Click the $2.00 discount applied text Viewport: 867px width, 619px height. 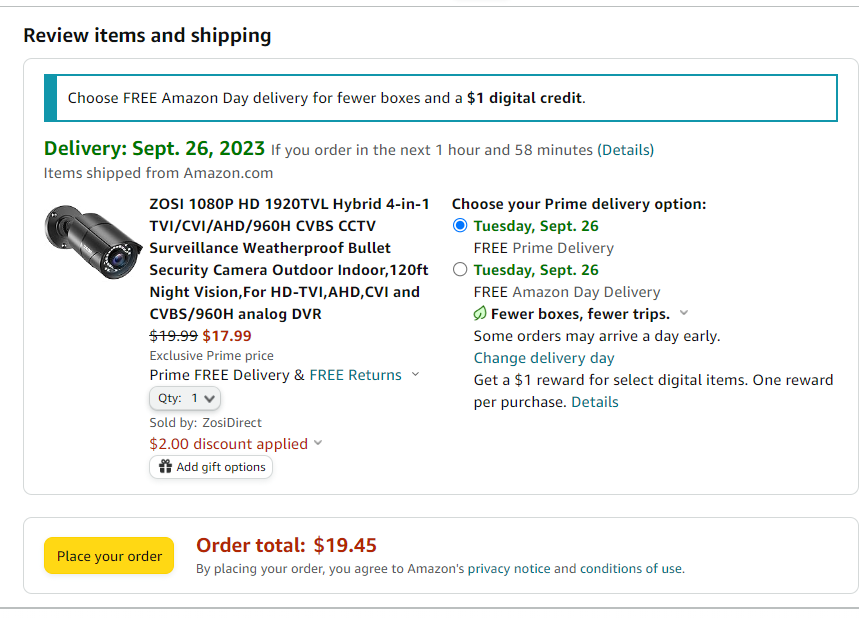click(x=228, y=444)
